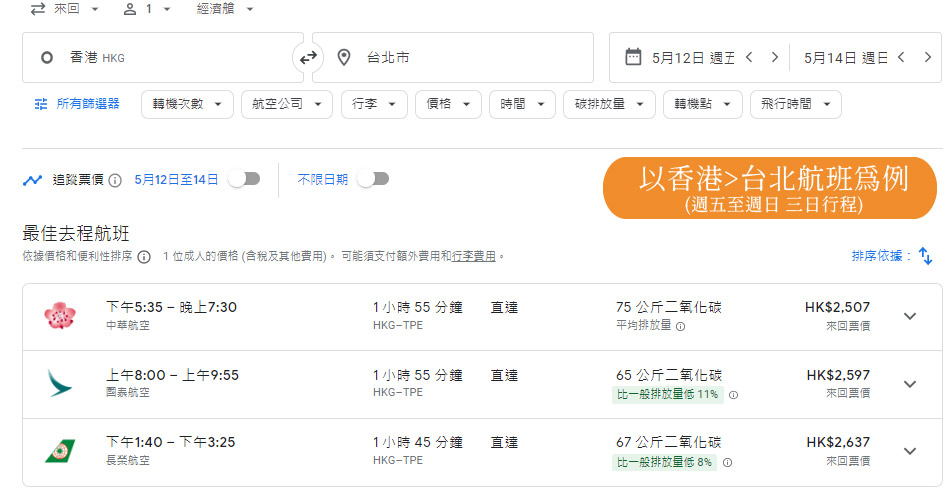The width and height of the screenshot is (947, 488).
Task: Click info icon beside 比一般排放量低 11%
Action: coord(733,394)
